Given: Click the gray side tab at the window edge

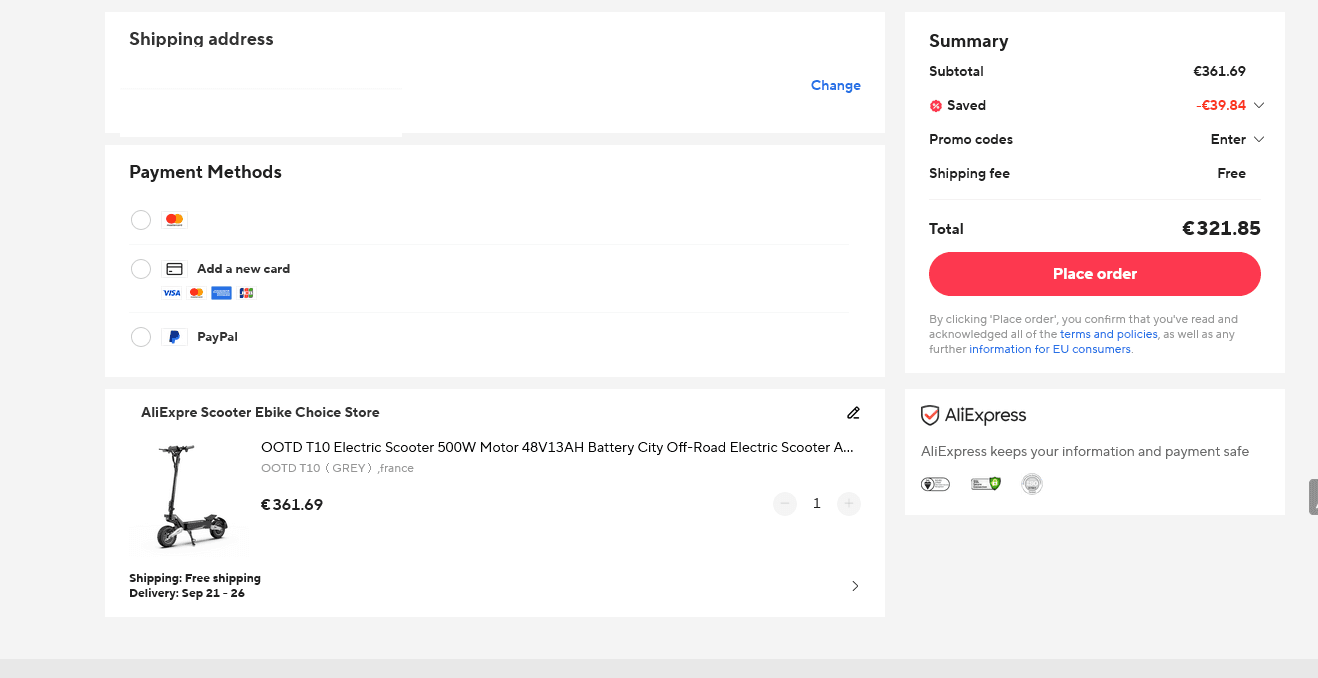Looking at the screenshot, I should tap(1313, 497).
